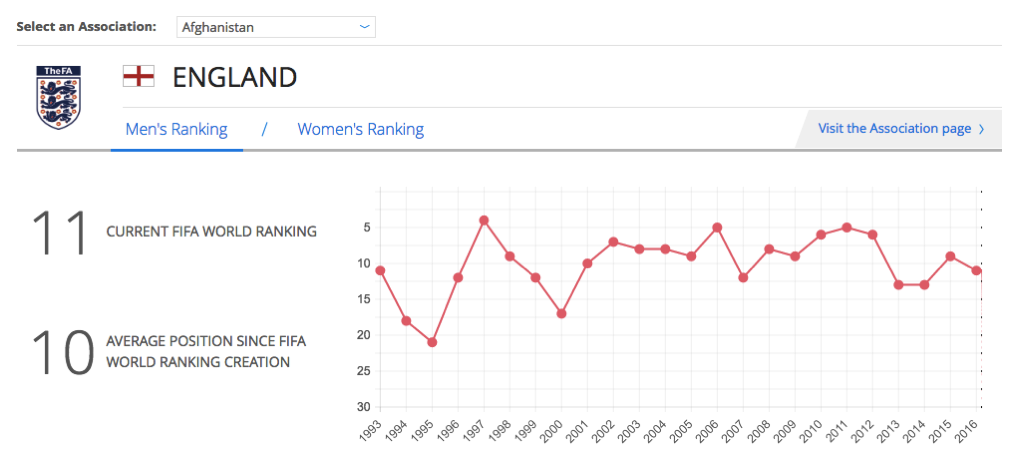The height and width of the screenshot is (476, 1016).
Task: Click the 2016 data point on chart
Action: point(976,270)
